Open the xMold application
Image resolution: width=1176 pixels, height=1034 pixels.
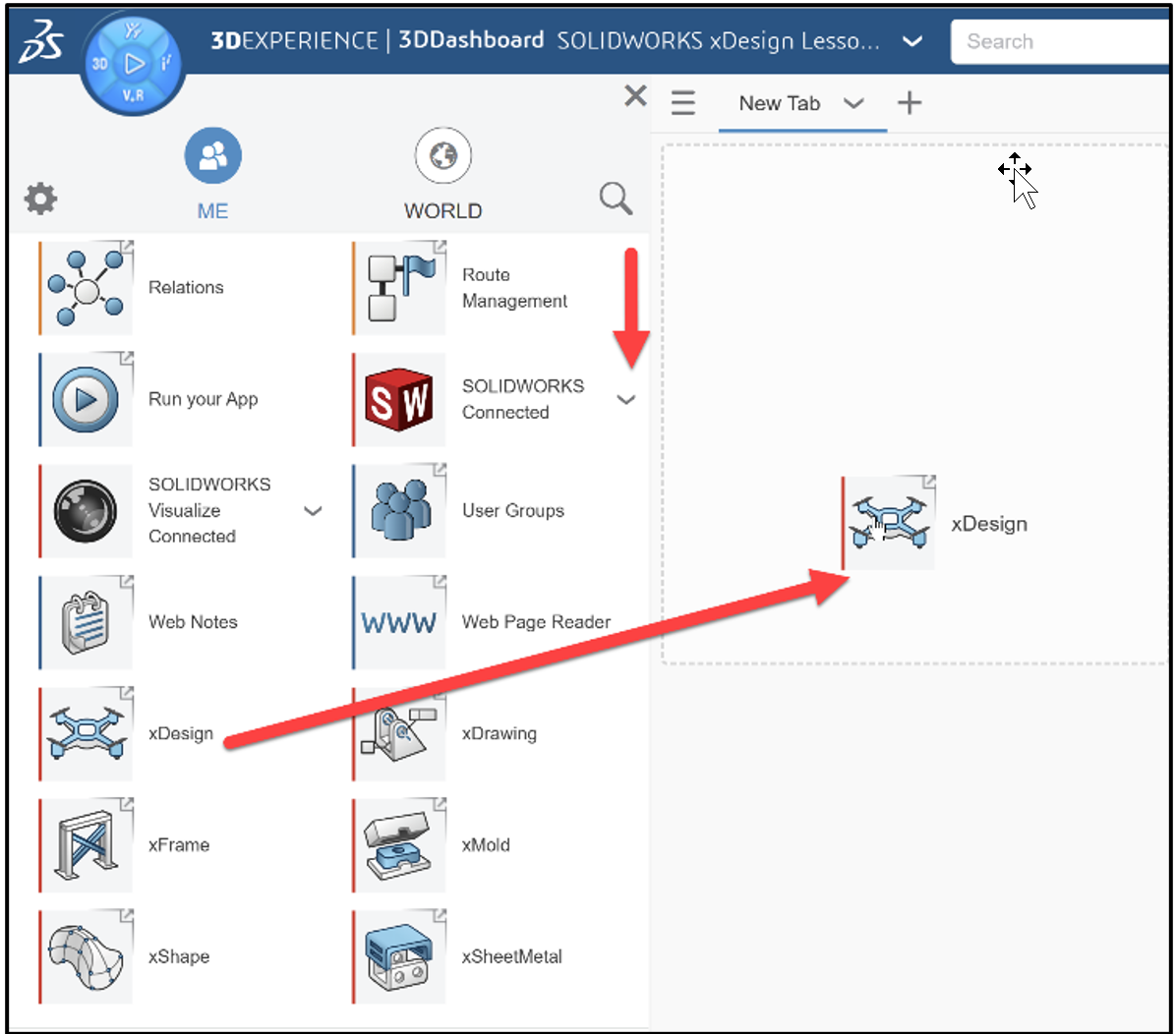[398, 844]
